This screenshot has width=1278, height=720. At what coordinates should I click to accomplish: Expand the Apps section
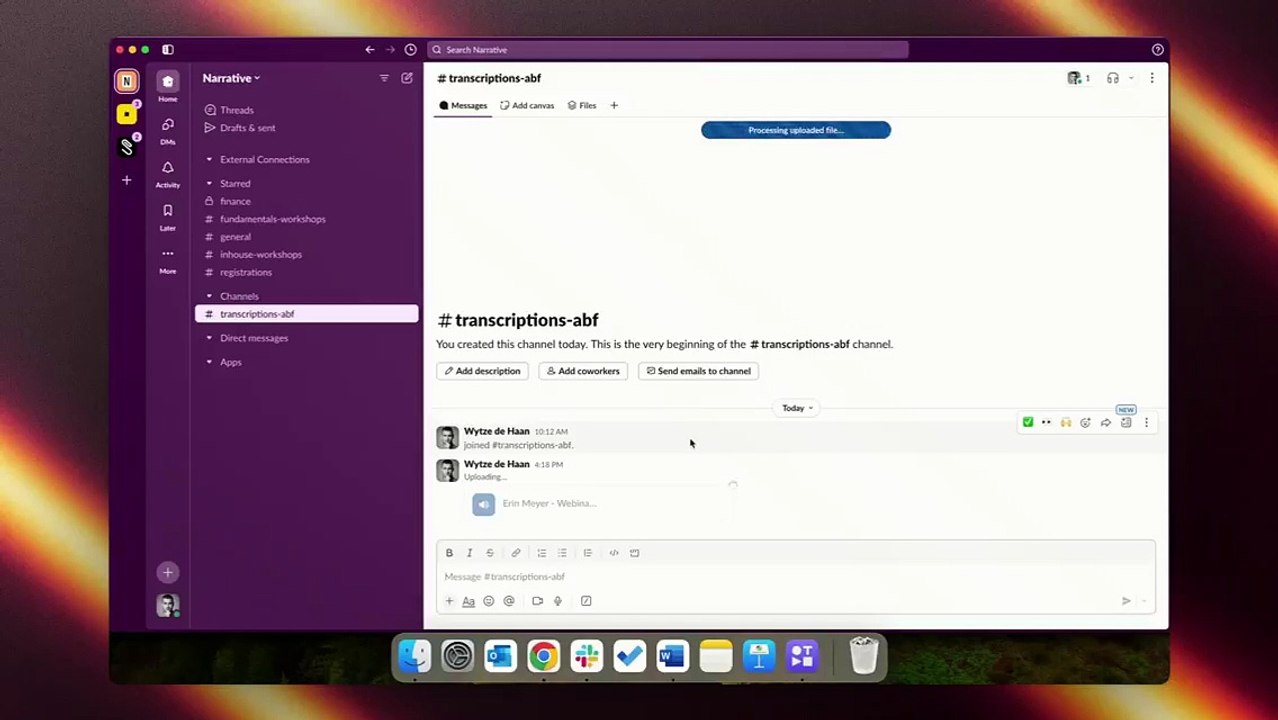[x=209, y=363]
